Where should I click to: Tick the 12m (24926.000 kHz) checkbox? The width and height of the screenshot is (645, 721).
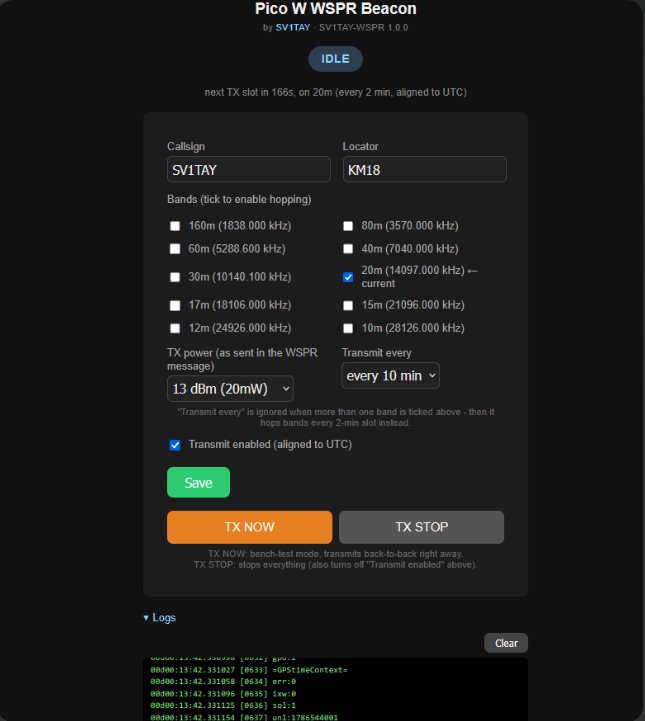click(x=175, y=328)
